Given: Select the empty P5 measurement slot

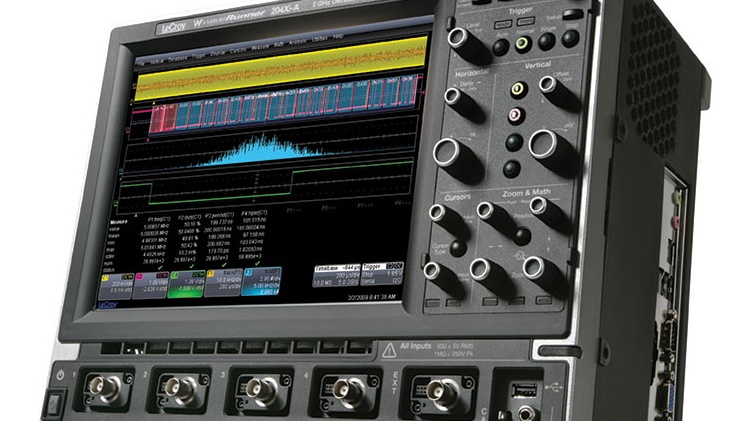Looking at the screenshot, I should coord(293,210).
